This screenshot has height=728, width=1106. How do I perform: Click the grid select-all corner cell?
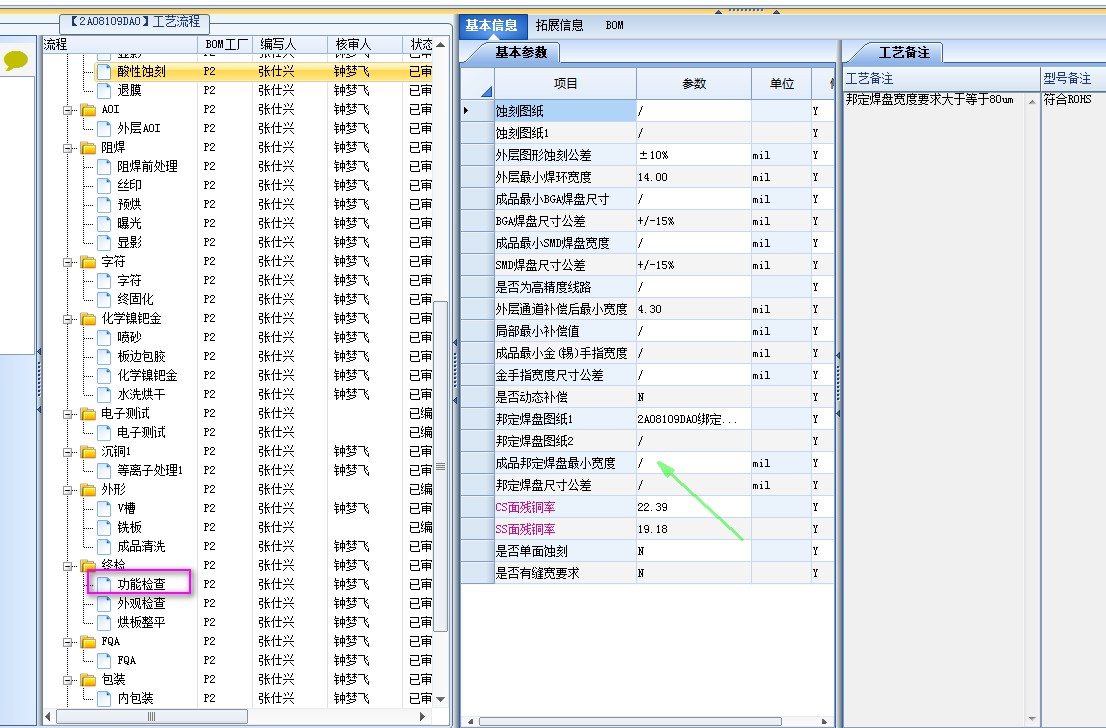(478, 83)
